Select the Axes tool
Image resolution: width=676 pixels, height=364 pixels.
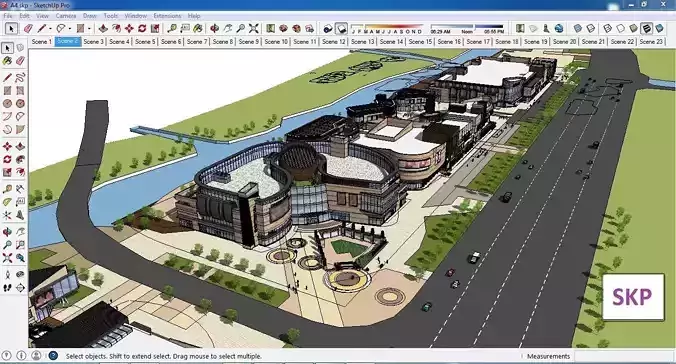(7, 215)
